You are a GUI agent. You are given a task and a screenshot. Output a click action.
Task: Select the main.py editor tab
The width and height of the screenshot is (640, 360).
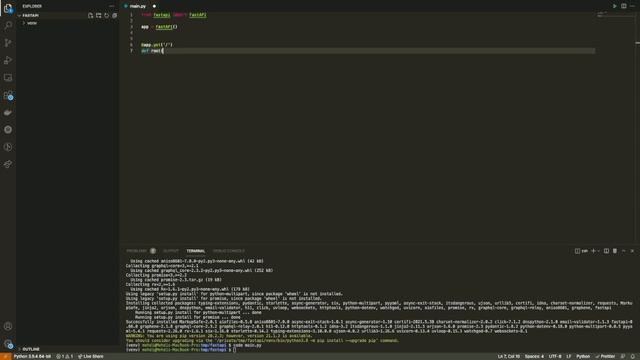[138, 6]
